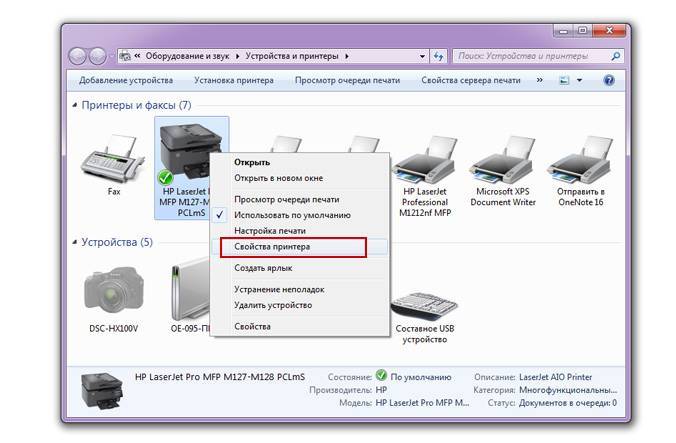Select the Fax printer icon

(x=113, y=159)
